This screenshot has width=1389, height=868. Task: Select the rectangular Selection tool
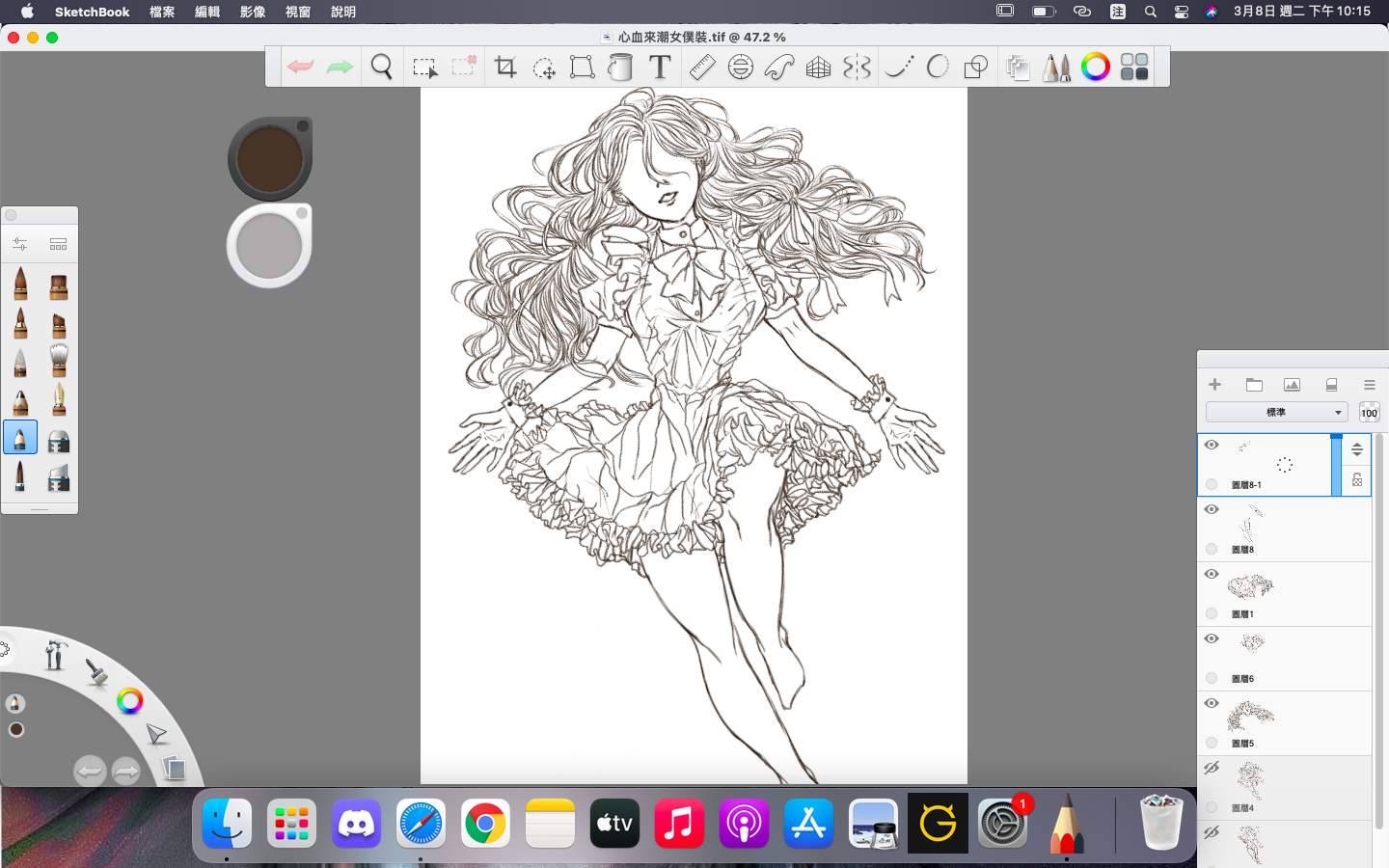click(424, 68)
